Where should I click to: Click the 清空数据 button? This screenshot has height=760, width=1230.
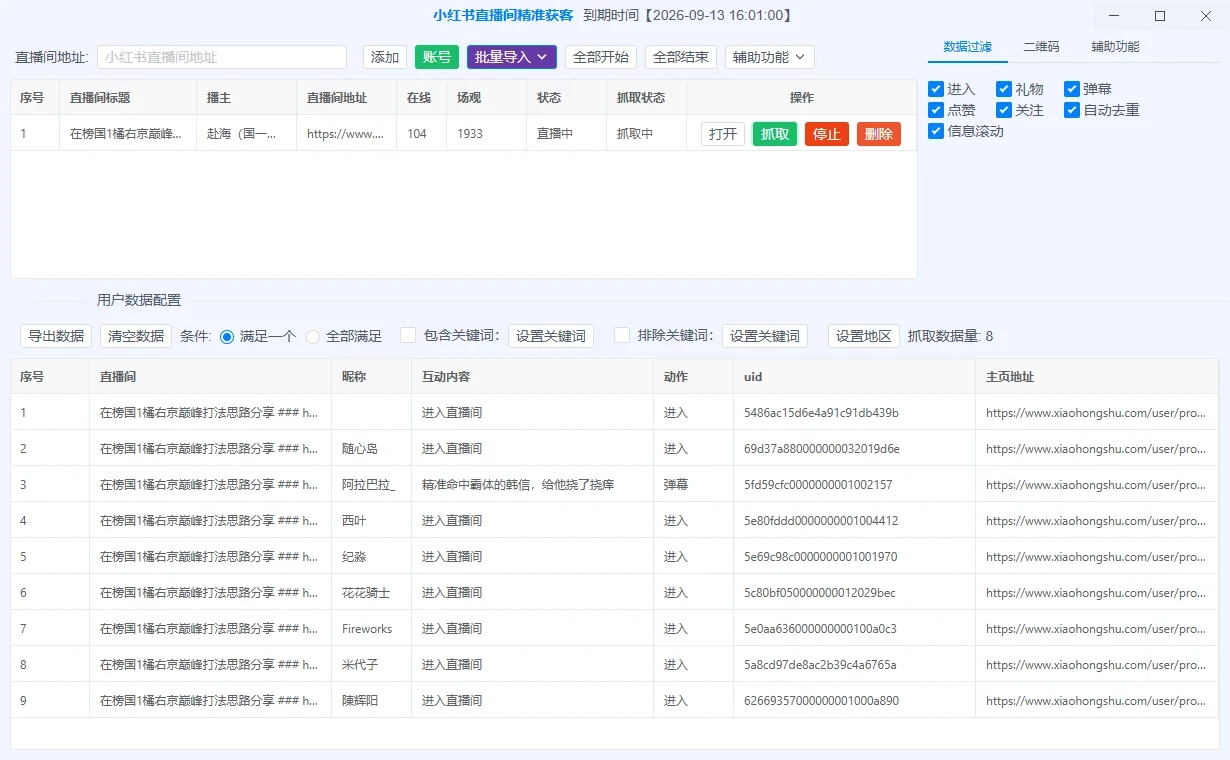pyautogui.click(x=136, y=336)
